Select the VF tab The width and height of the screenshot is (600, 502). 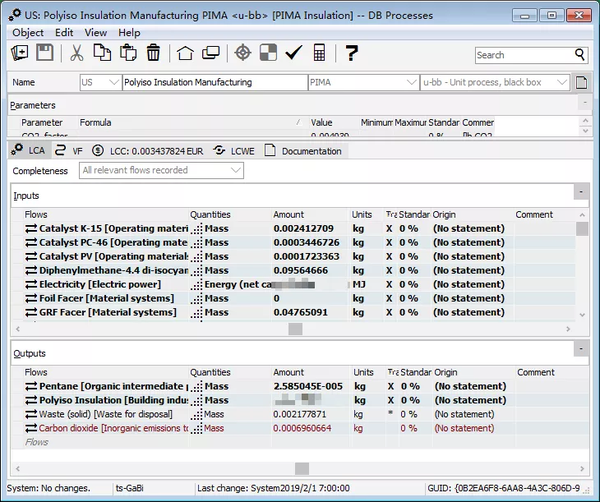69,151
